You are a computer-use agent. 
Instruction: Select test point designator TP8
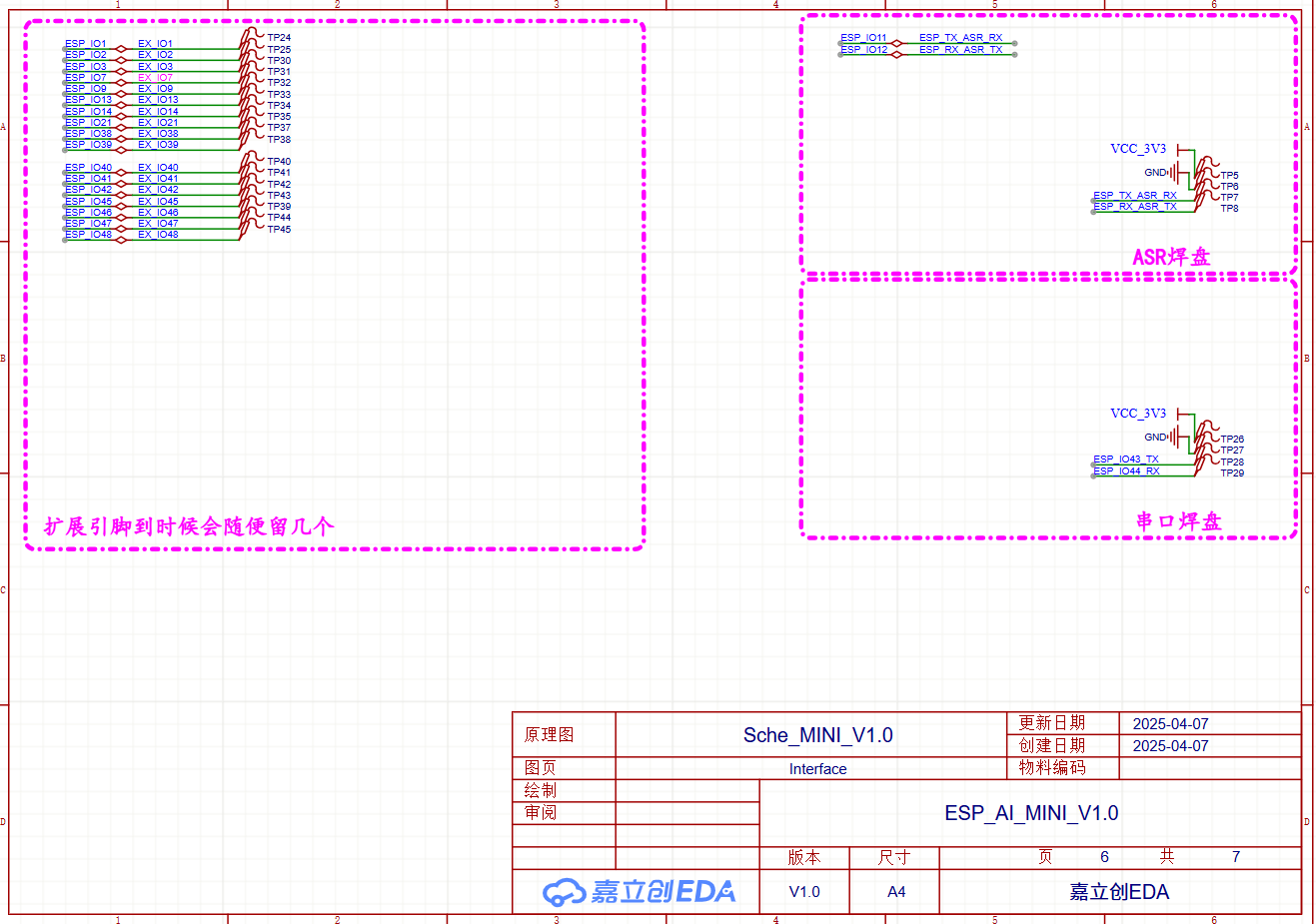point(1229,209)
